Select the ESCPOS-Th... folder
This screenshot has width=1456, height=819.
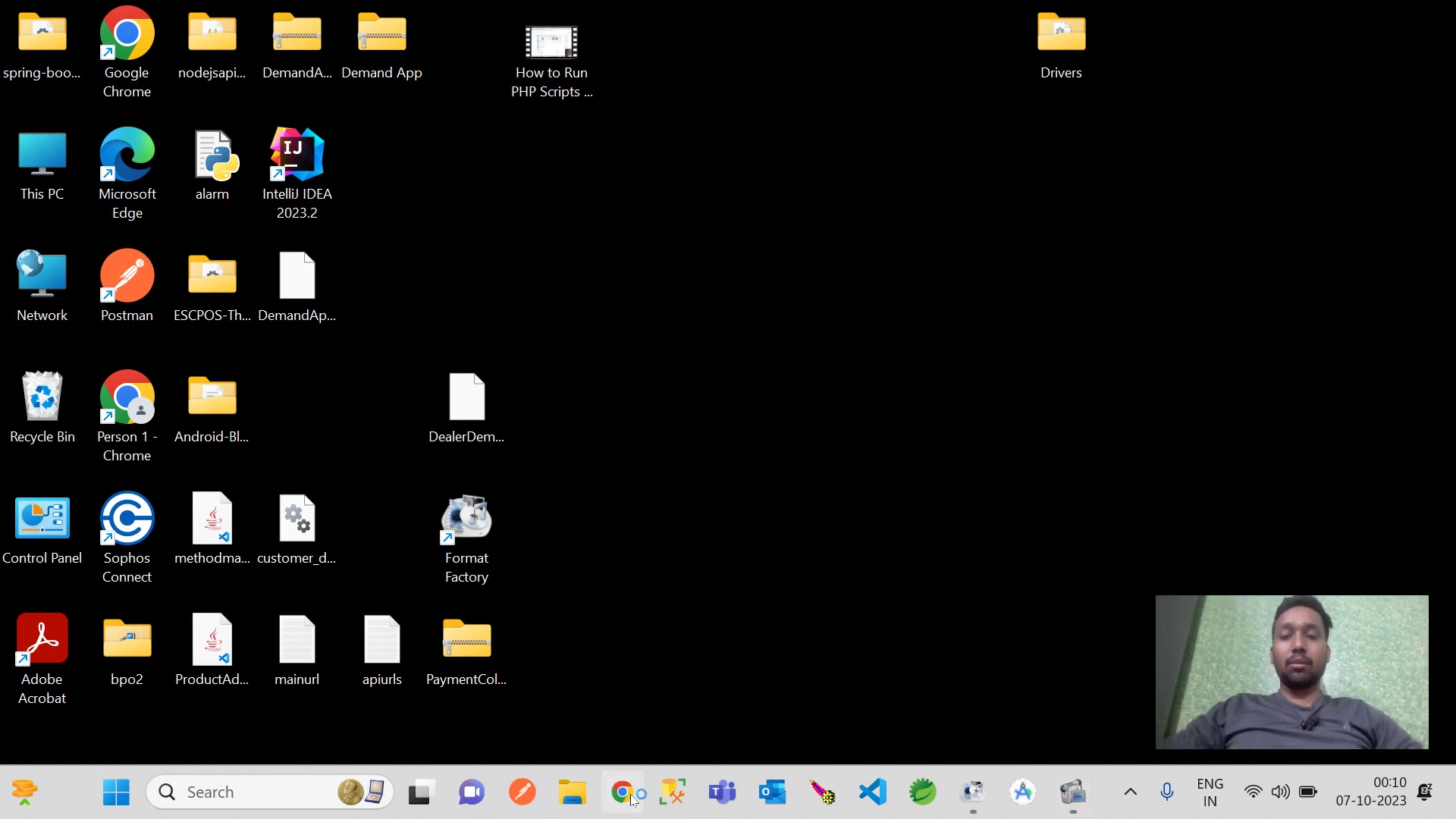(212, 288)
